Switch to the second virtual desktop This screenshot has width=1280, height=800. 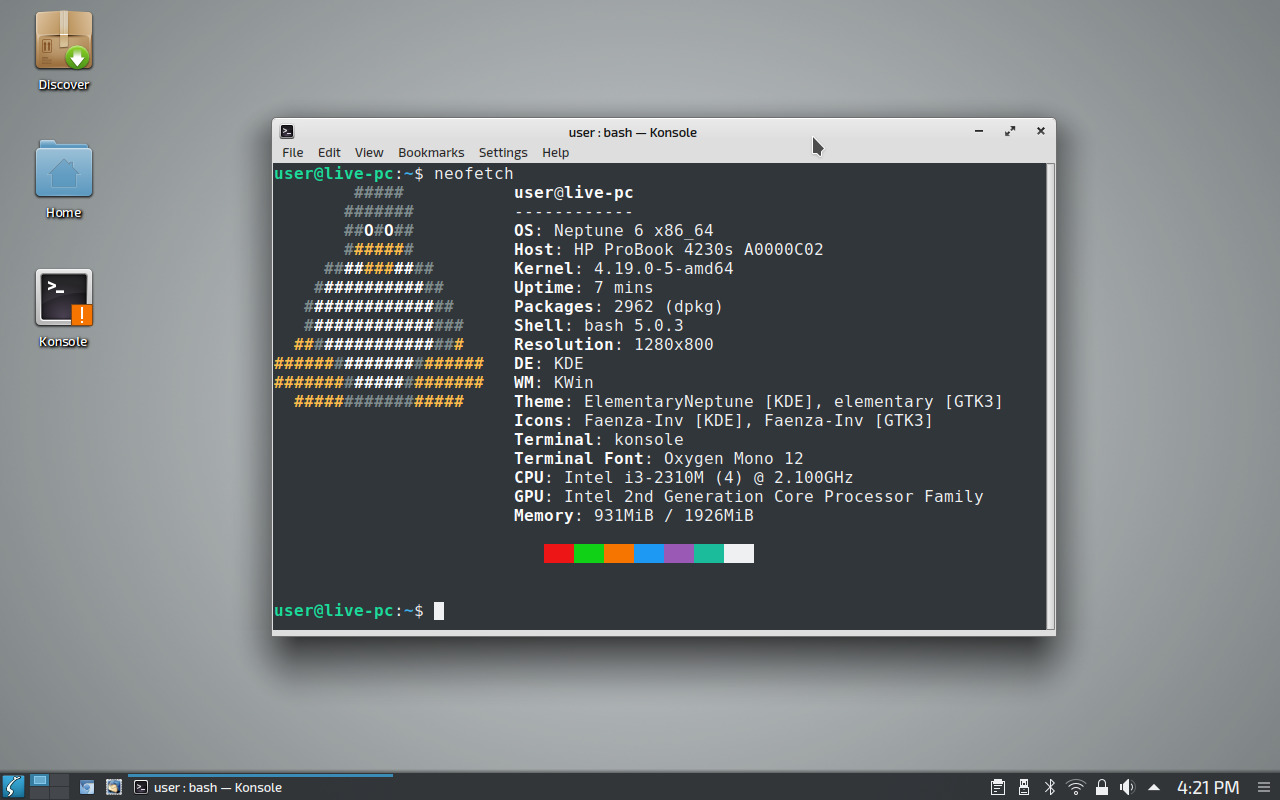(59, 781)
